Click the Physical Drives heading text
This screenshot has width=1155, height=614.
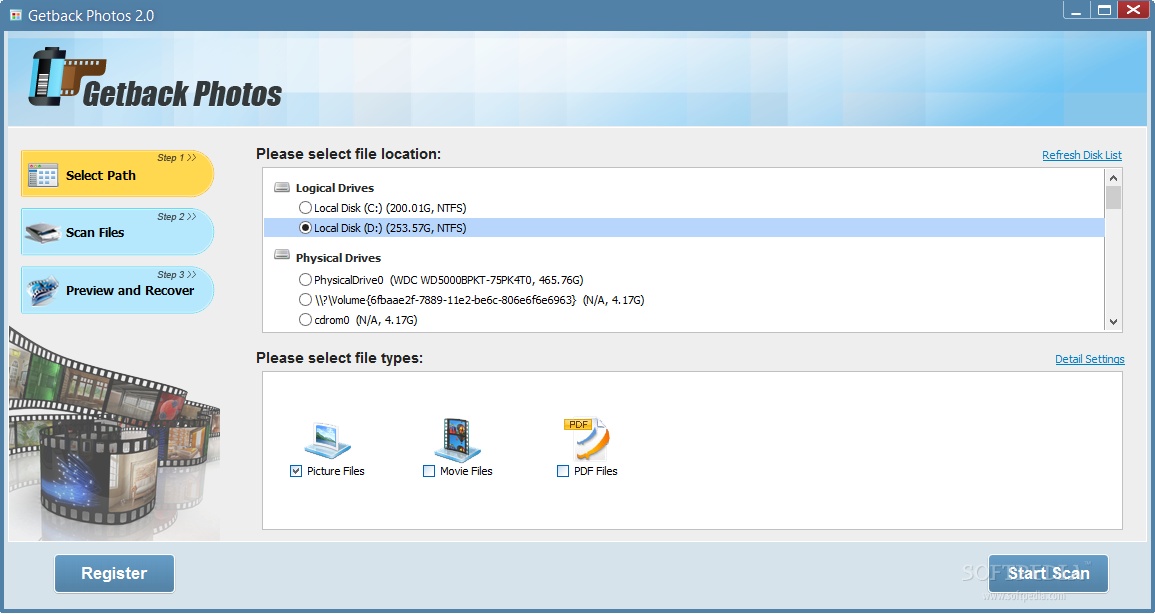pyautogui.click(x=338, y=258)
